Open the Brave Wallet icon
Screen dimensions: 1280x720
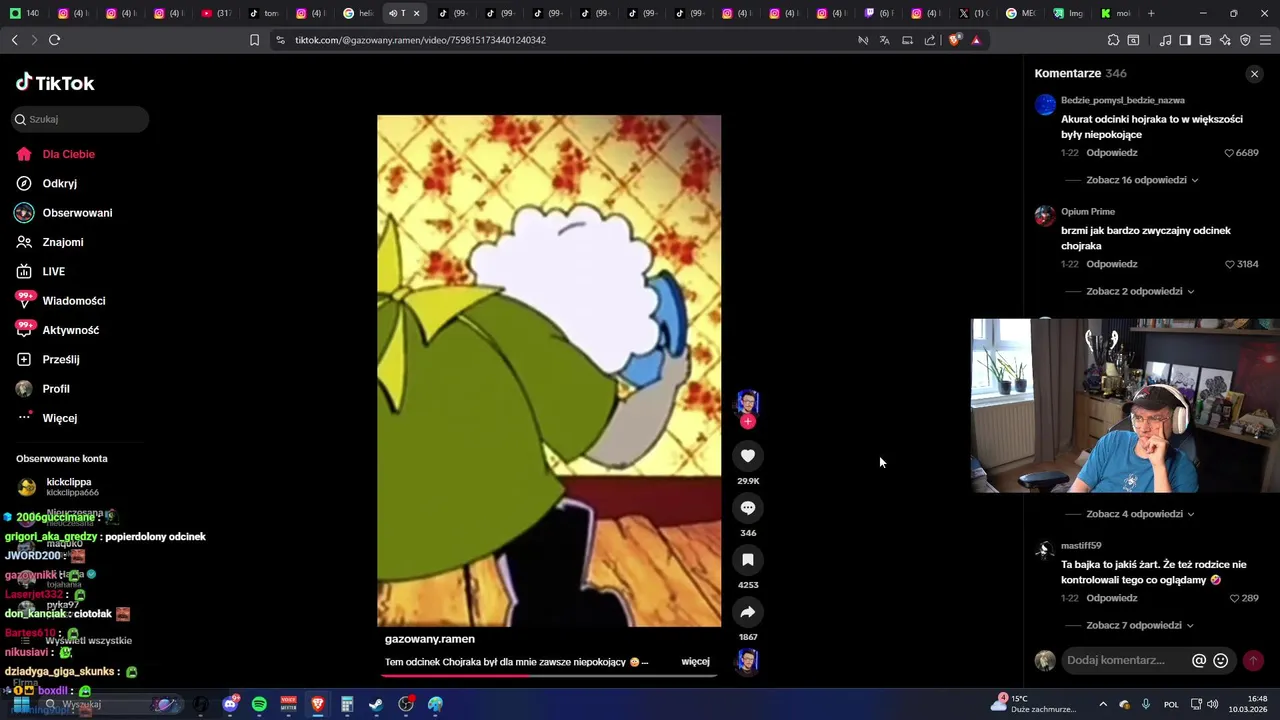click(1205, 40)
